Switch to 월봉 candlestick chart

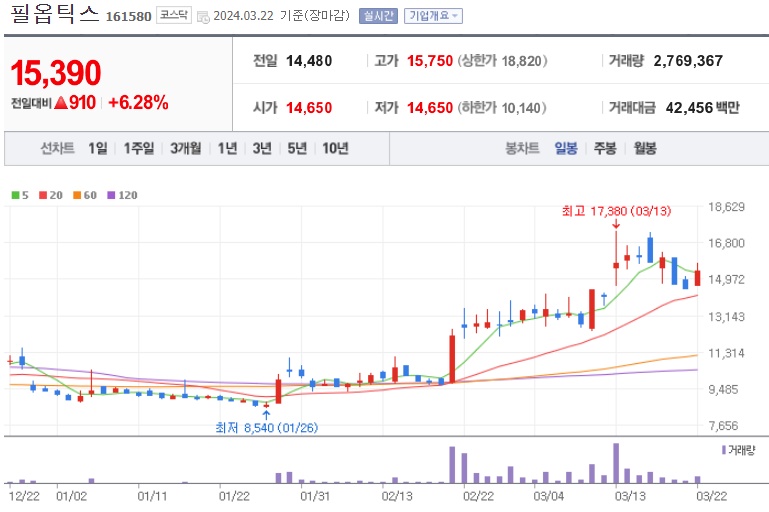tap(644, 148)
